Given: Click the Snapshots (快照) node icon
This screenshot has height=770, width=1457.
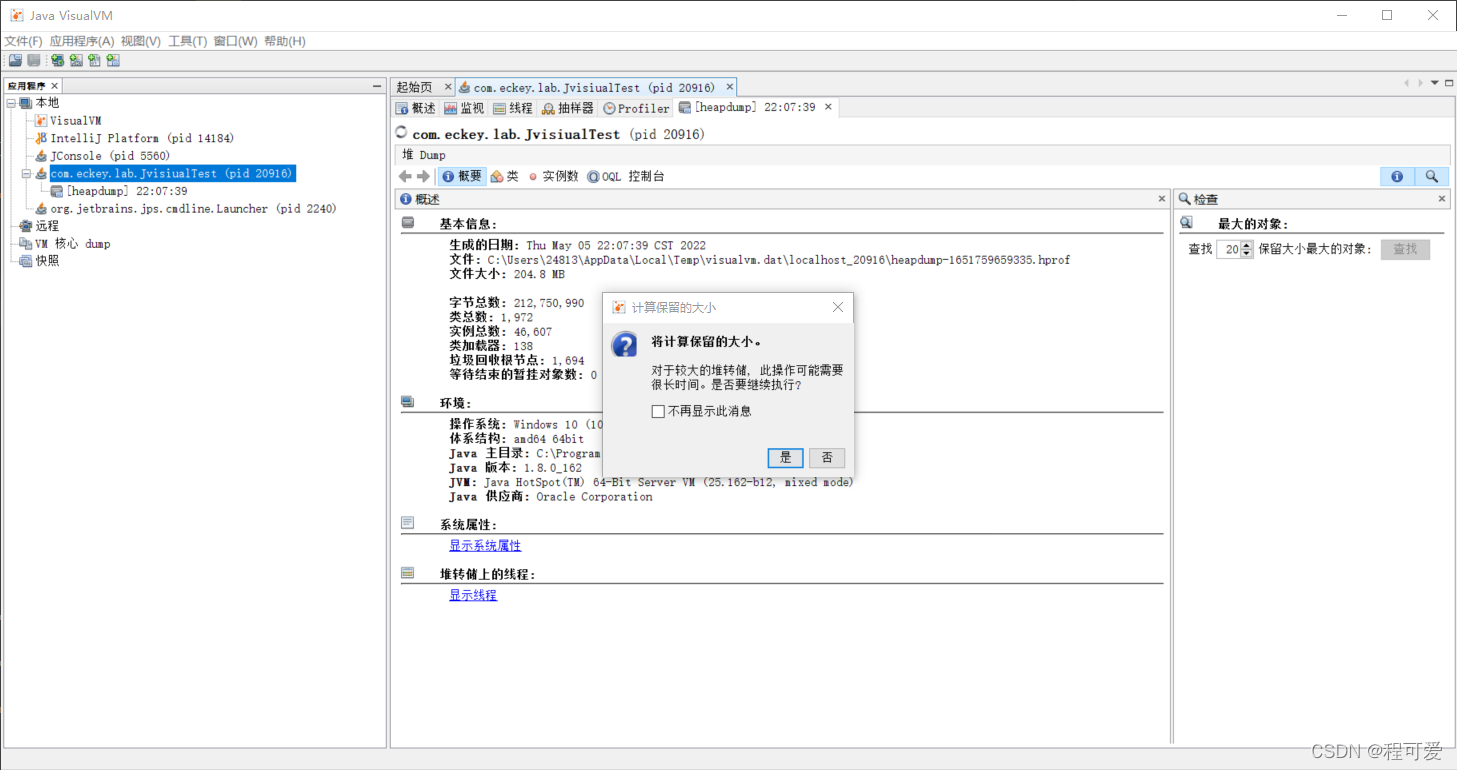Looking at the screenshot, I should click(x=26, y=261).
